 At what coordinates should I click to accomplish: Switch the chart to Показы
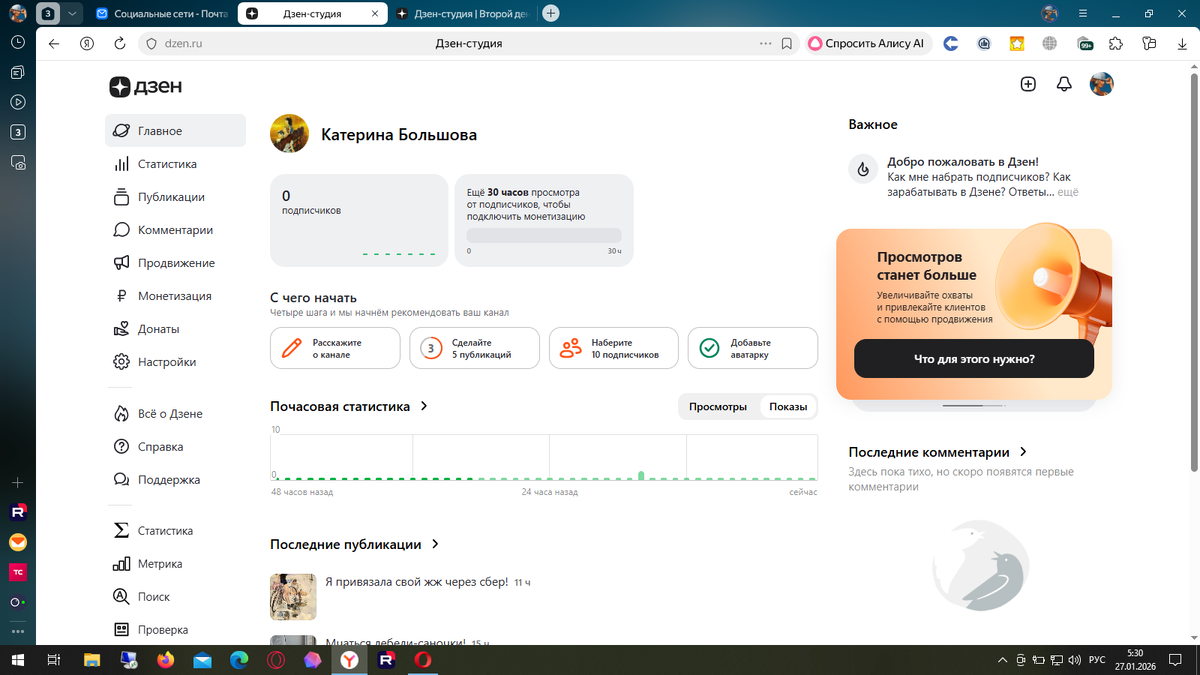tap(788, 407)
